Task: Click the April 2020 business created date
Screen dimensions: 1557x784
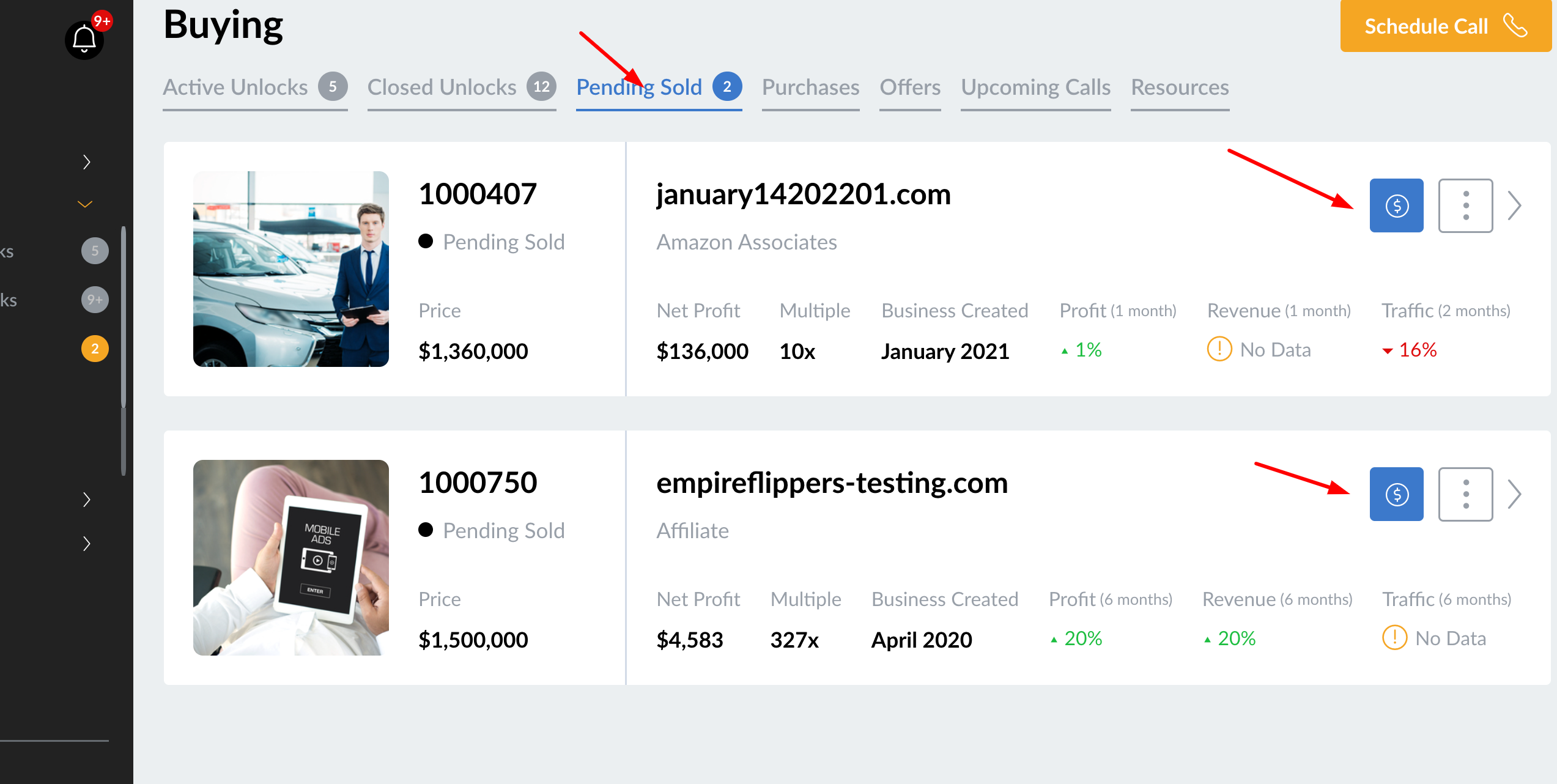Action: [x=922, y=640]
